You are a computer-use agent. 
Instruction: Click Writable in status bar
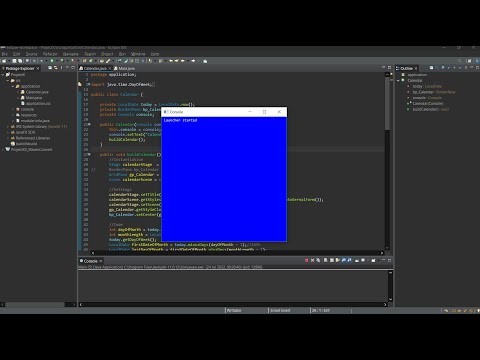pos(234,310)
